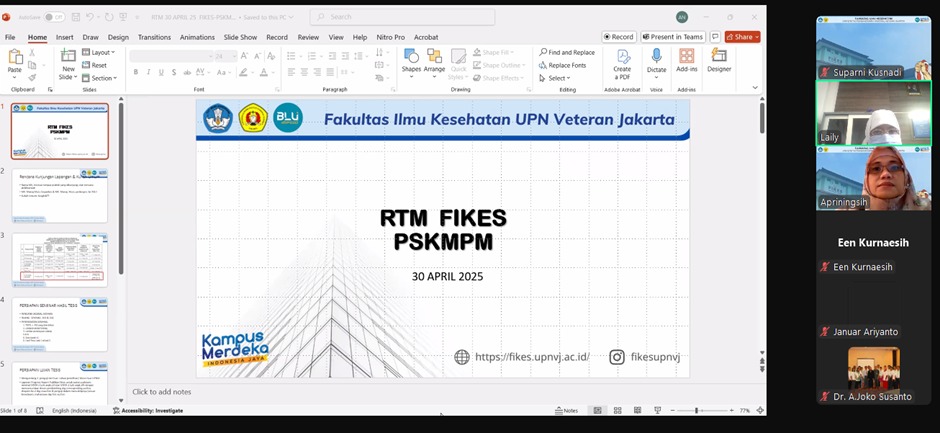Switch to the Slide Show tab

coord(240,37)
